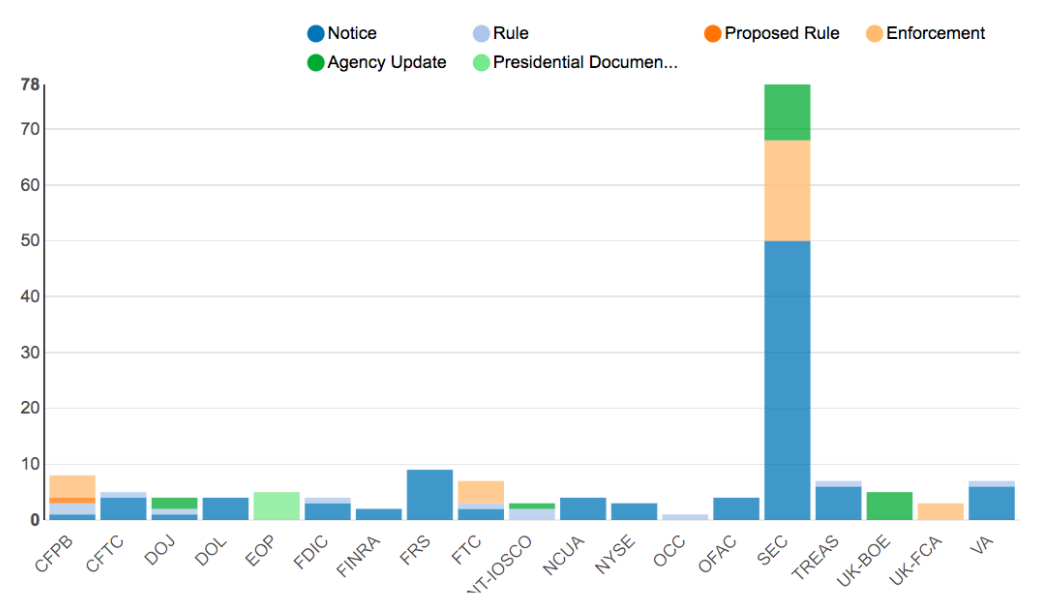Click the DOL Notice bar

click(x=225, y=508)
